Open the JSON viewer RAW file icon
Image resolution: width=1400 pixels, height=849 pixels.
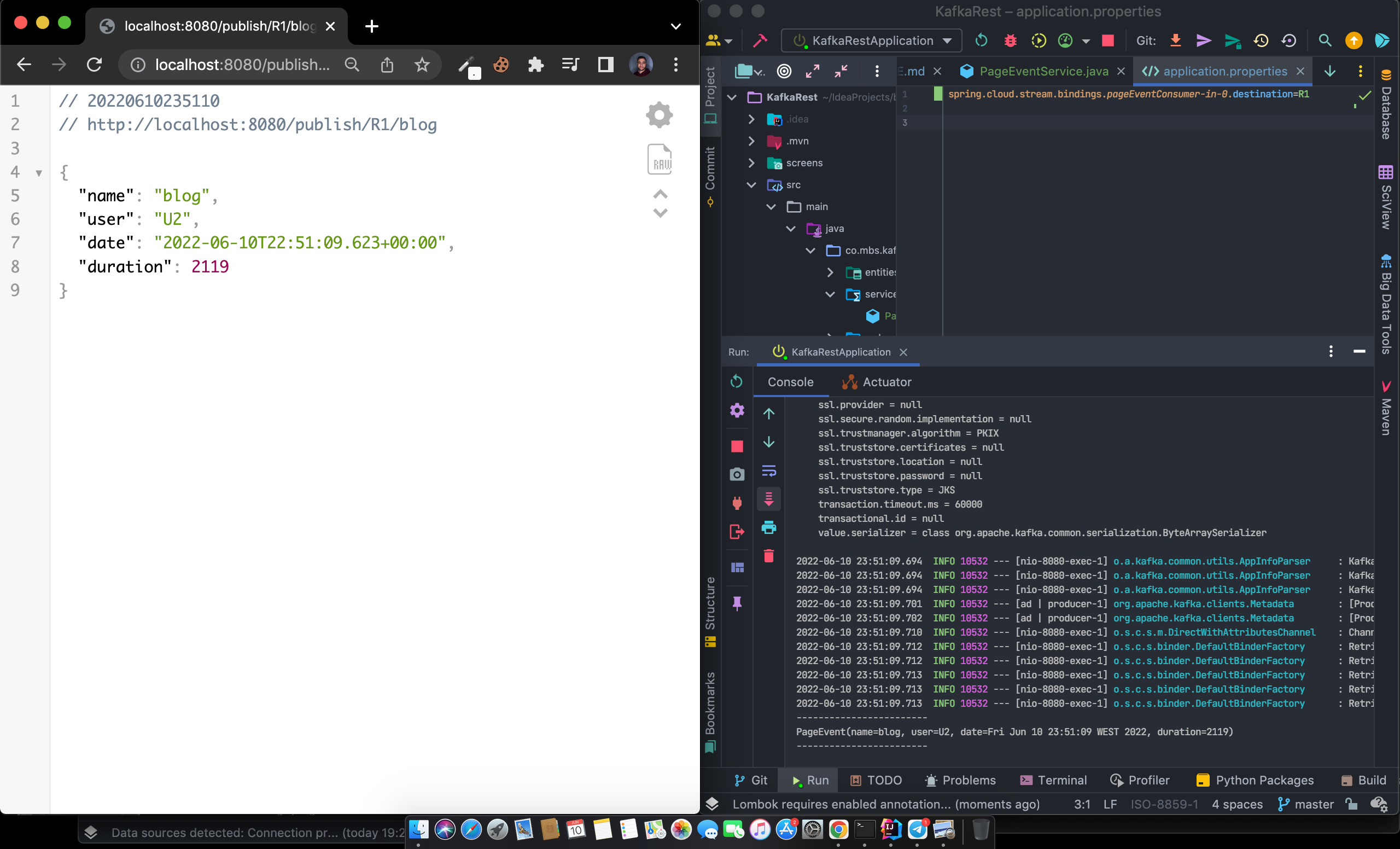coord(659,159)
